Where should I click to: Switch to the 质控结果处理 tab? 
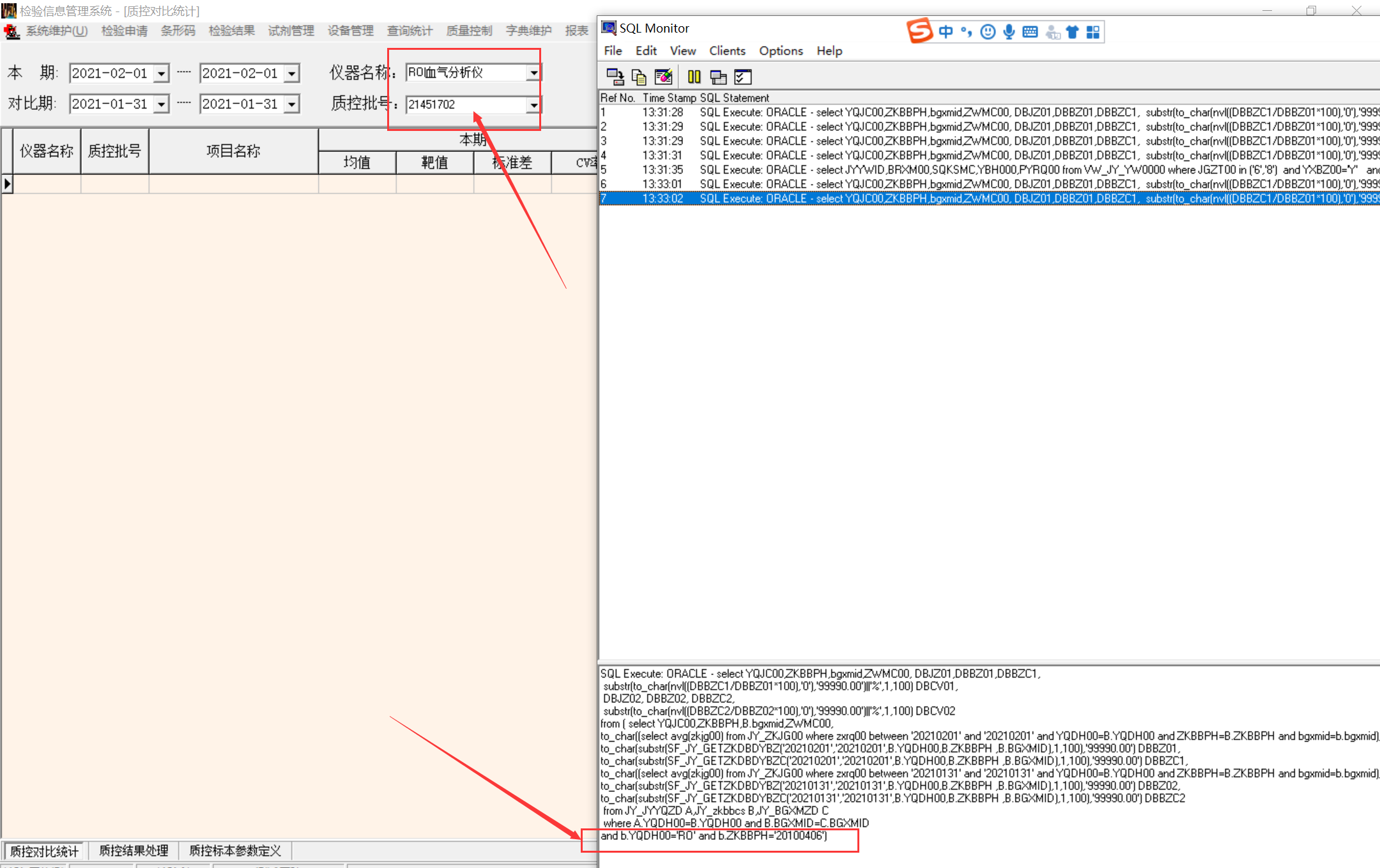(134, 851)
